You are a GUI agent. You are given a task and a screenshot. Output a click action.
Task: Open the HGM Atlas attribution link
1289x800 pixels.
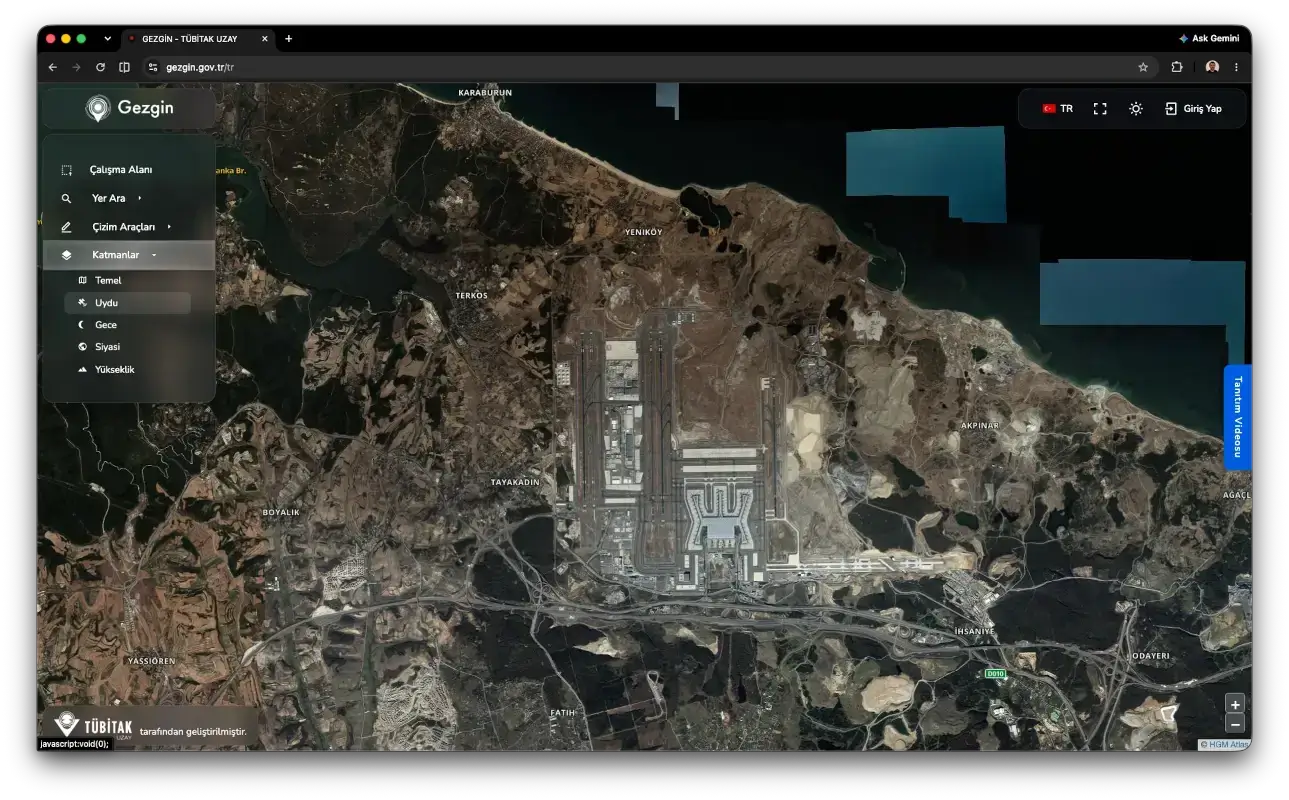(1229, 744)
